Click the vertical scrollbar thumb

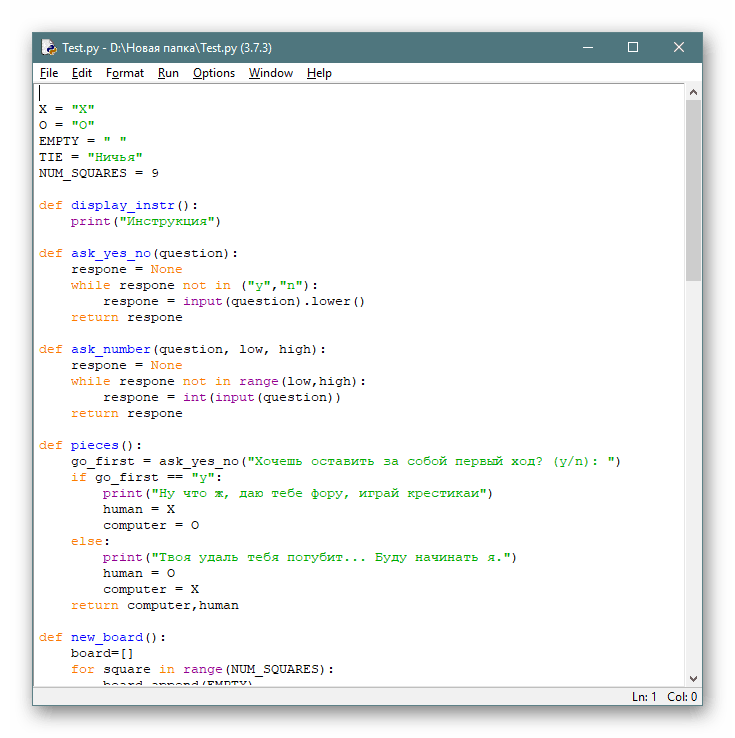pyautogui.click(x=693, y=190)
